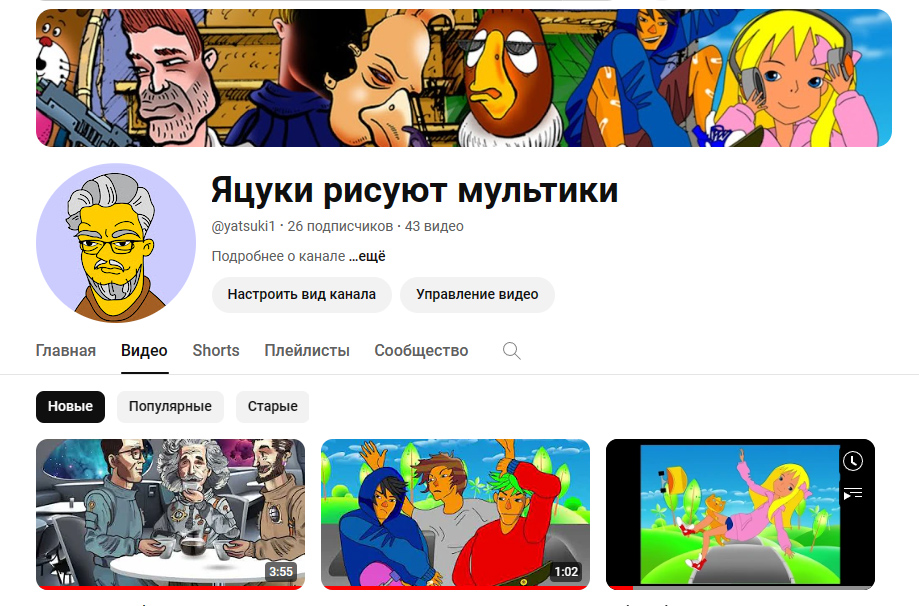Play the 1:02 three teenagers video
The image size is (919, 606).
455,514
